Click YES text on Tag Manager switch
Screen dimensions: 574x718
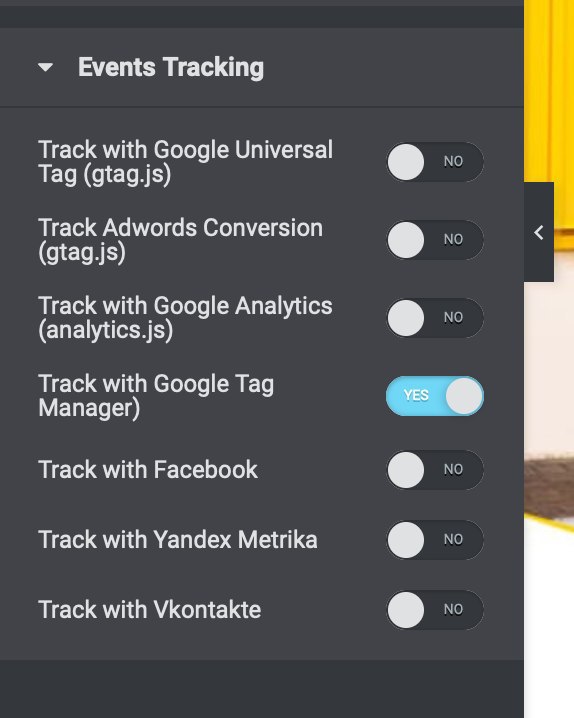(416, 395)
